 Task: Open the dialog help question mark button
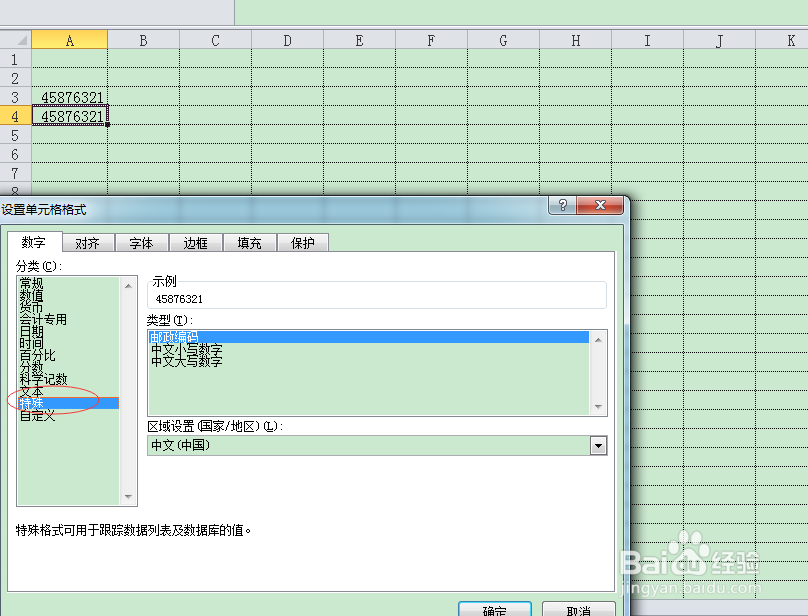[x=562, y=205]
